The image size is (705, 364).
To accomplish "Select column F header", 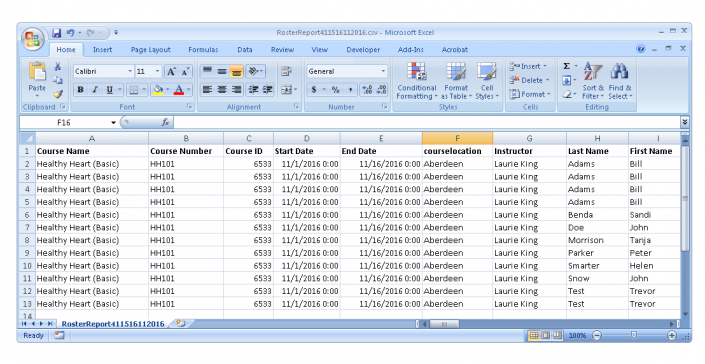I will (457, 138).
